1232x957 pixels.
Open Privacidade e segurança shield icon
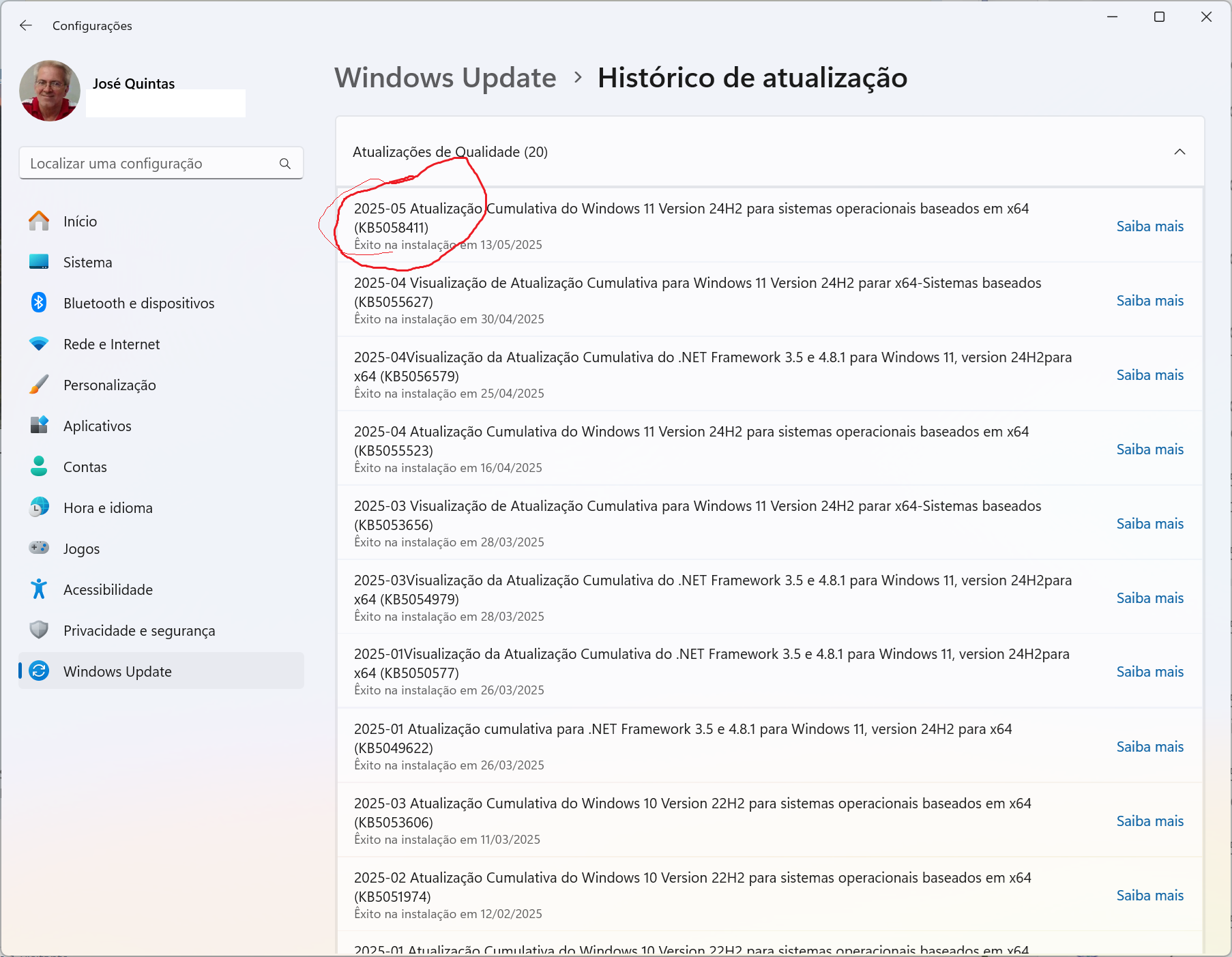39,630
